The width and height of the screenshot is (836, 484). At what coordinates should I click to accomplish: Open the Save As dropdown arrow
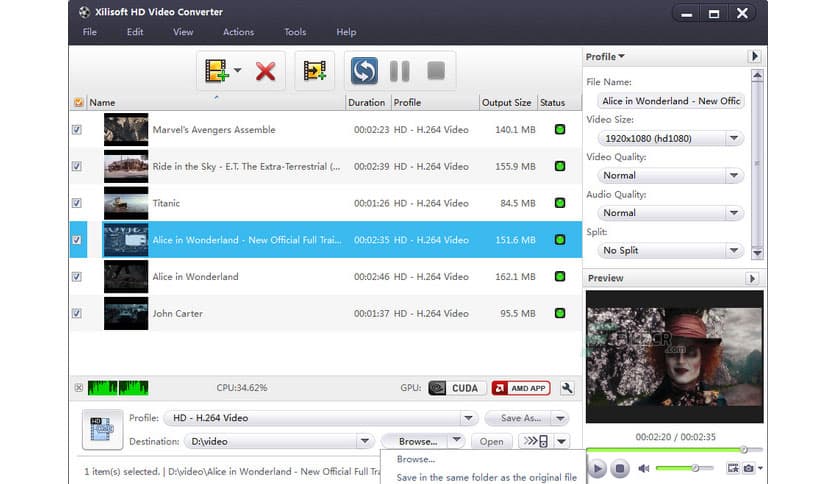click(x=560, y=418)
